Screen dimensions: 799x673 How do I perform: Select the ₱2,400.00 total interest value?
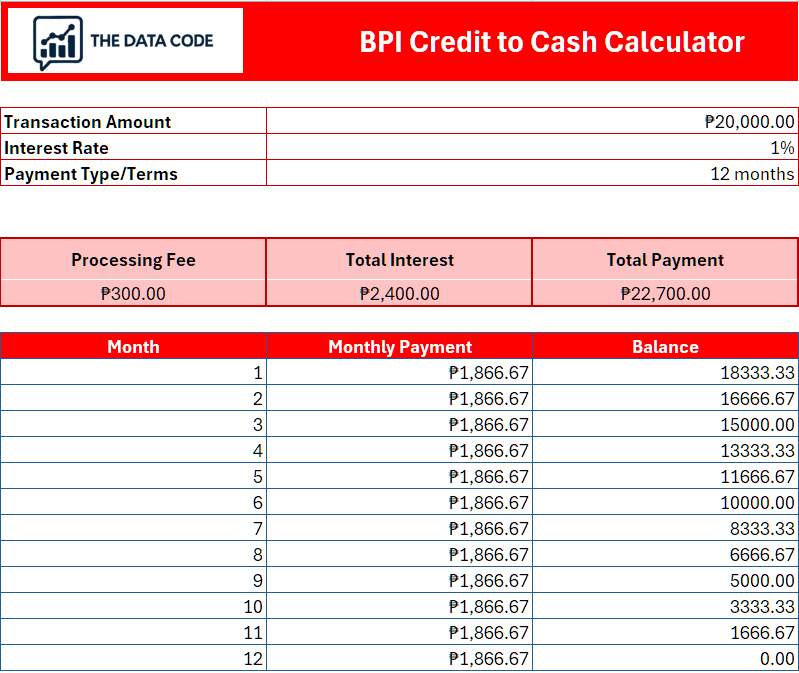(399, 293)
